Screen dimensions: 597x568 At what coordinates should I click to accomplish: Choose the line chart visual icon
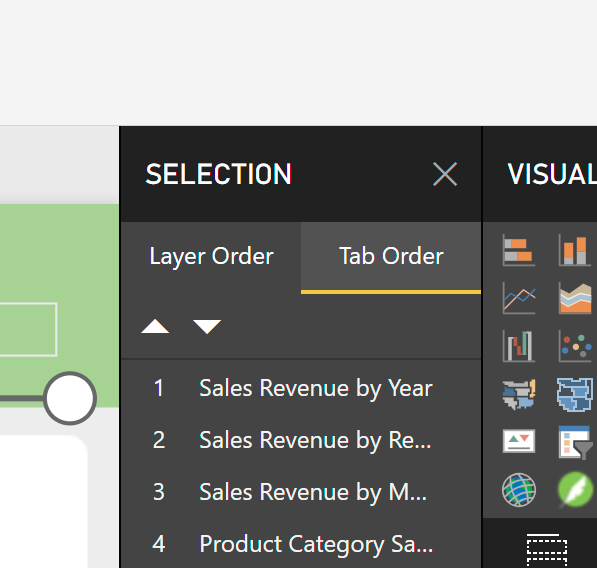point(519,298)
